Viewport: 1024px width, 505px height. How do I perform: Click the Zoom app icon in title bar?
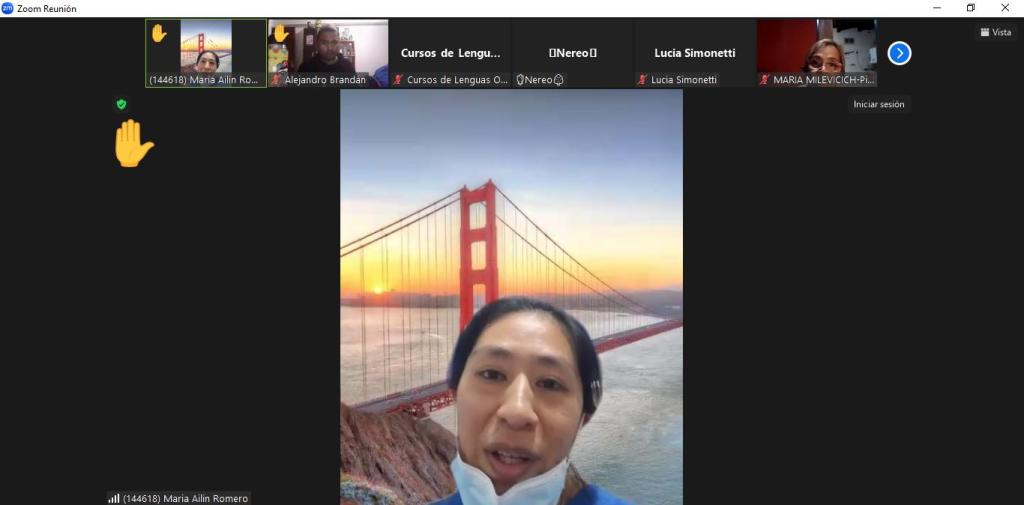pyautogui.click(x=8, y=8)
